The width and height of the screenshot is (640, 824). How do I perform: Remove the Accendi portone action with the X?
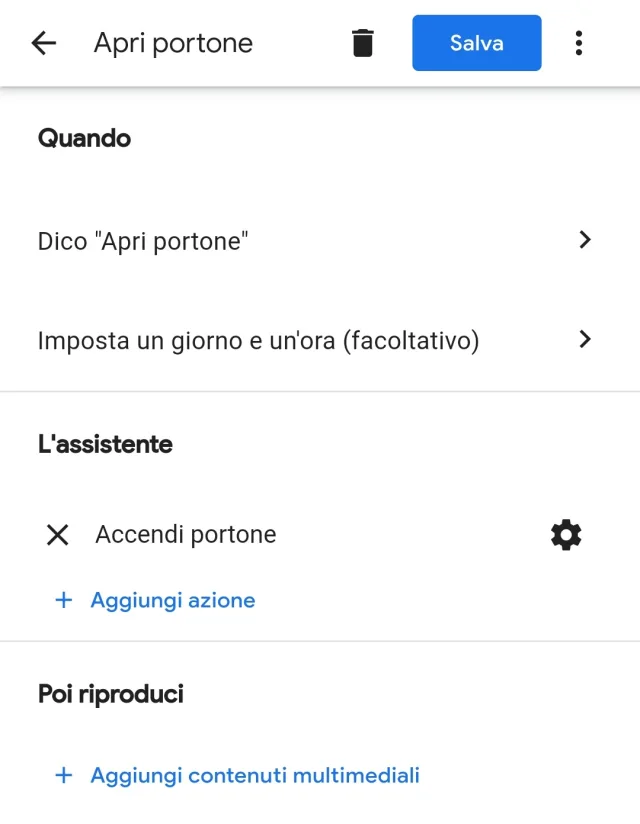[x=57, y=534]
